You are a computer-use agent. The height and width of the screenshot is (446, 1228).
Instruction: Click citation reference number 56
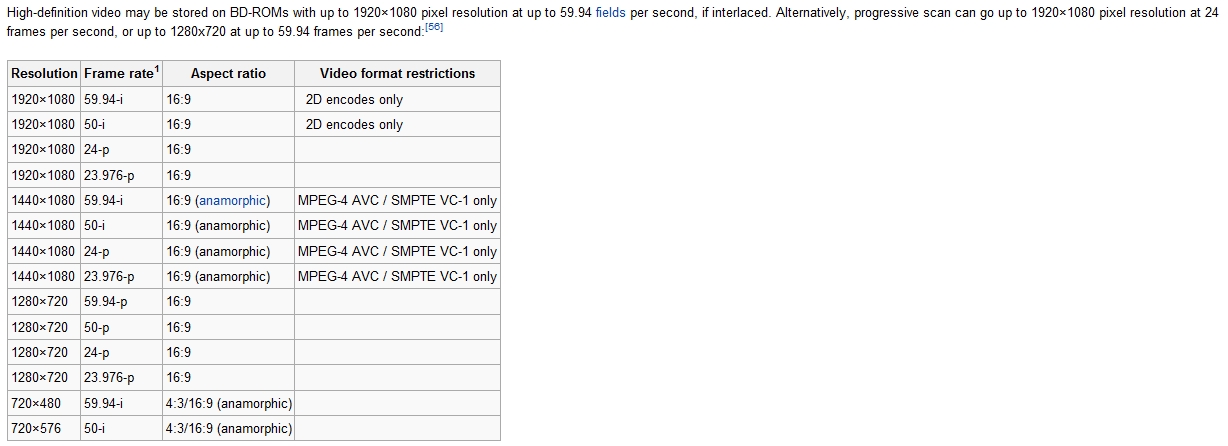(434, 27)
